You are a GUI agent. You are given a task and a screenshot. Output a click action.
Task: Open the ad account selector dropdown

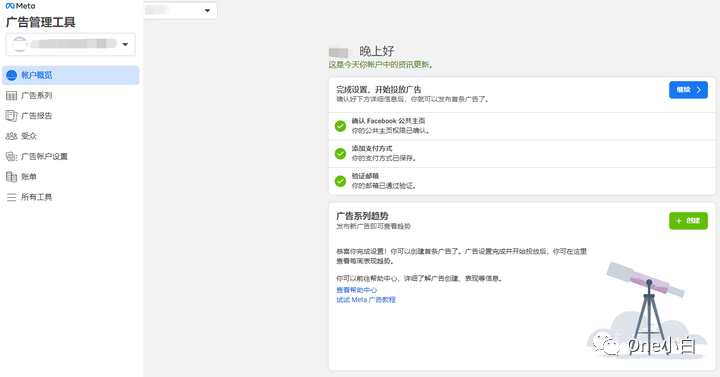tap(71, 44)
